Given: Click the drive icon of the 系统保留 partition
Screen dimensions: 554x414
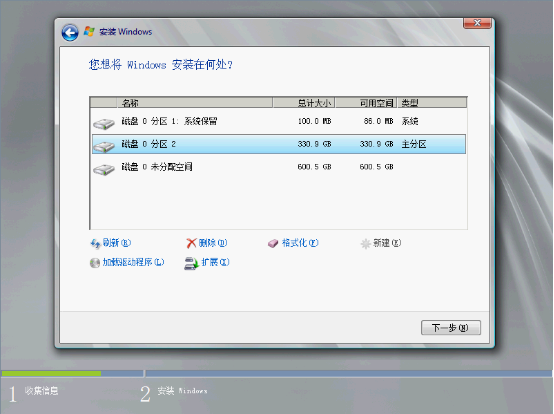Looking at the screenshot, I should point(104,124).
